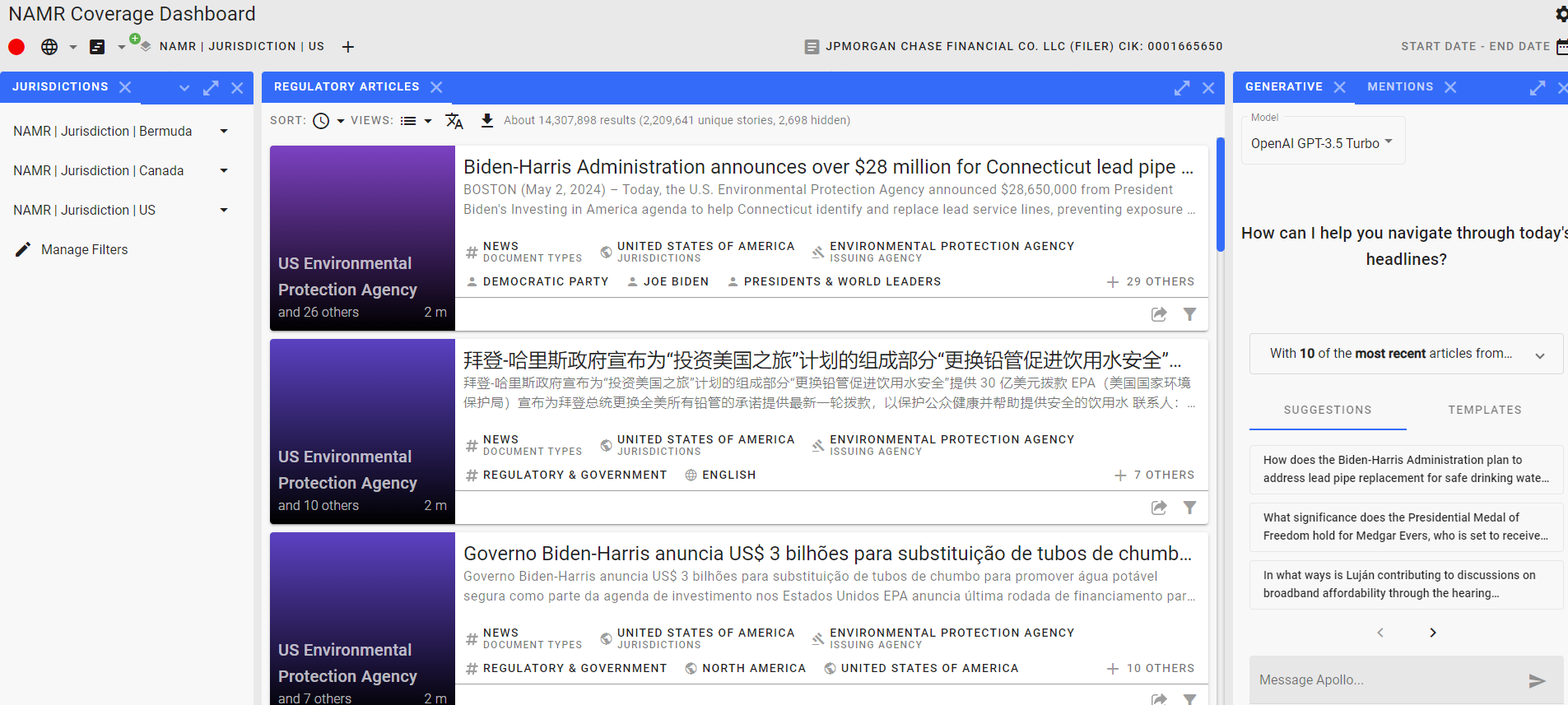Viewport: 1568px width, 705px height.
Task: Toggle the translate icon in Regulatory Articles
Action: coord(454,121)
